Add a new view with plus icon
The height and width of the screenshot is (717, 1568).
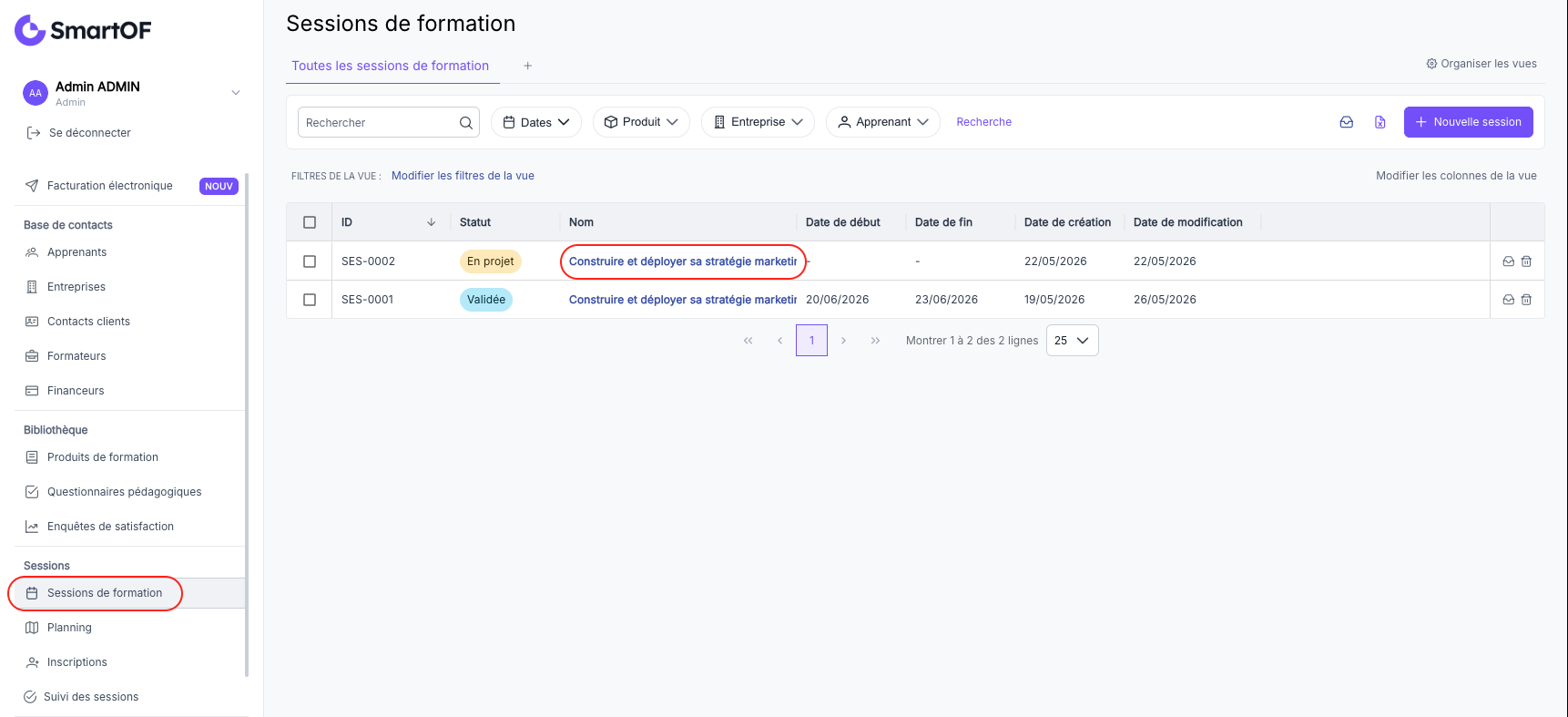click(528, 66)
